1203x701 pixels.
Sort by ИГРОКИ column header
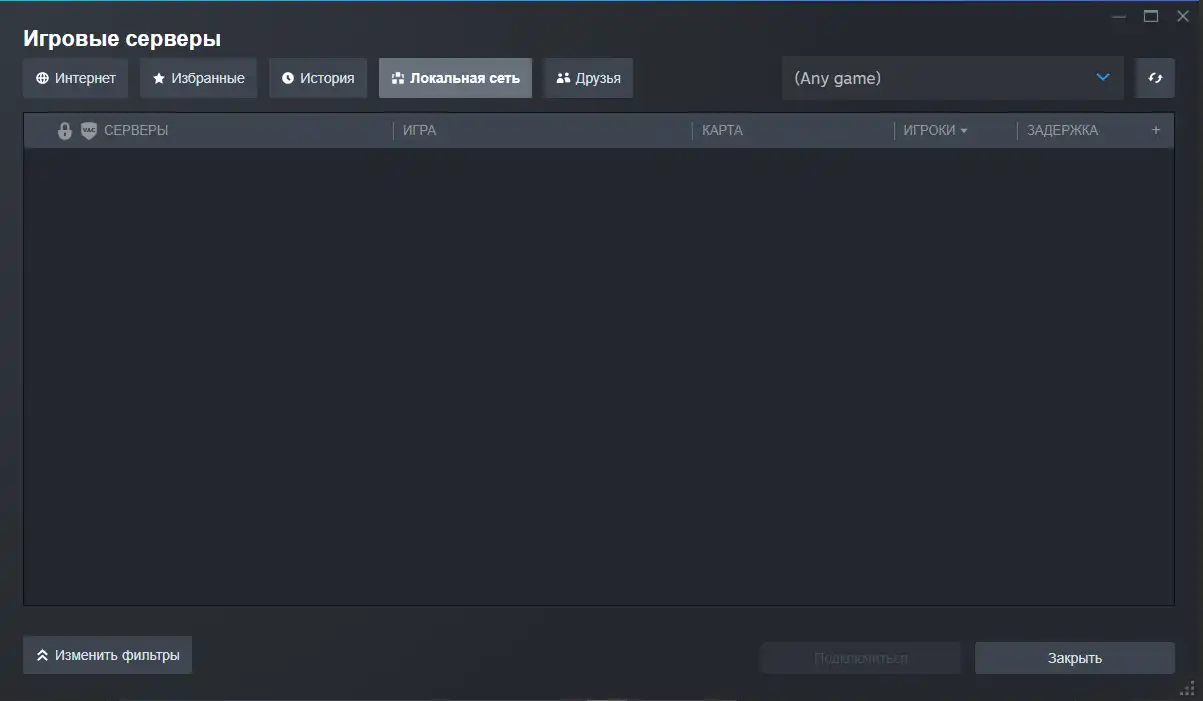935,131
